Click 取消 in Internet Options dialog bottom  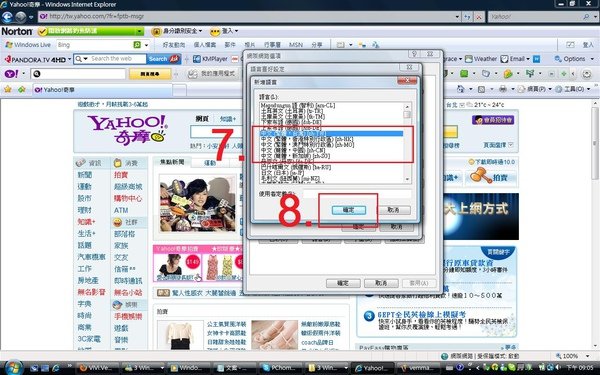381,283
